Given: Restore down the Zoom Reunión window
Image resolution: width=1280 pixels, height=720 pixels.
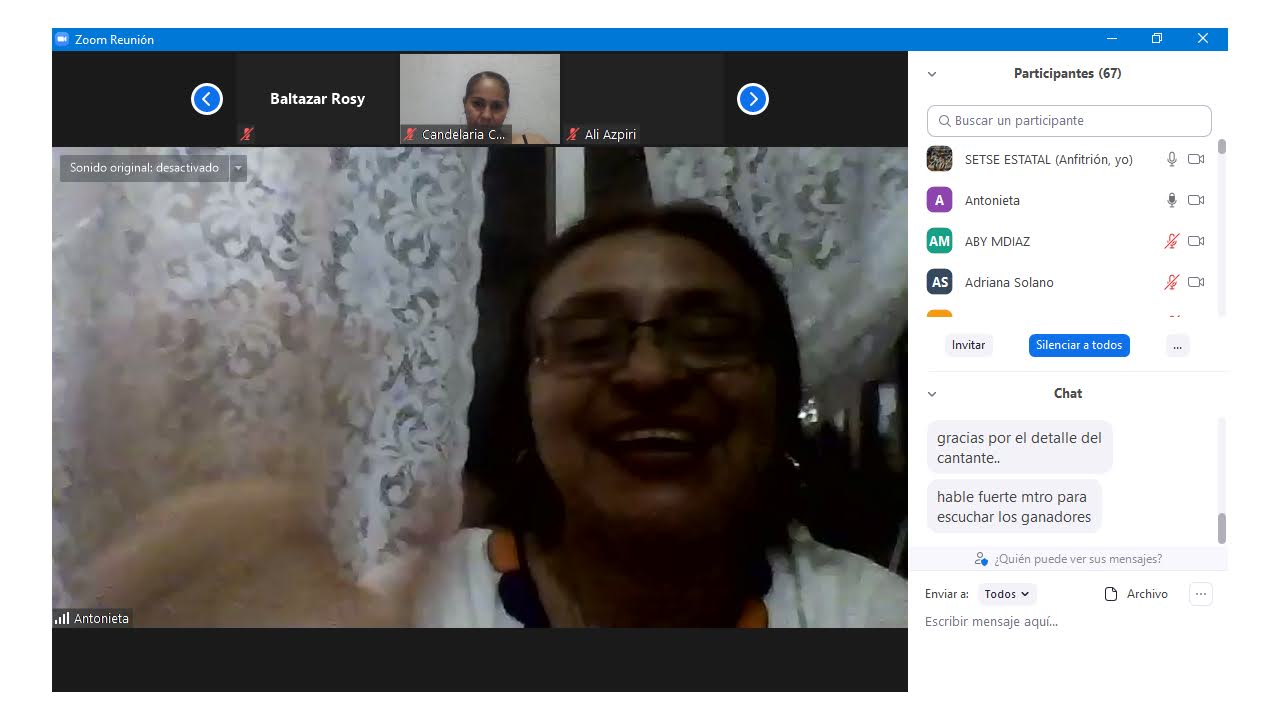Looking at the screenshot, I should click(1157, 39).
